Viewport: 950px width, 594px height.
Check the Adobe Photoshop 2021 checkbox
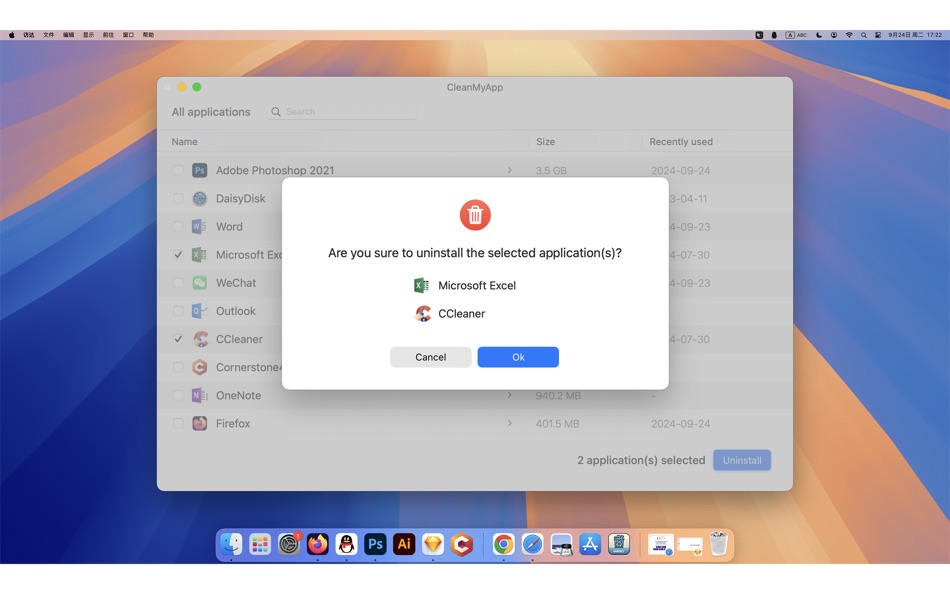pos(178,170)
